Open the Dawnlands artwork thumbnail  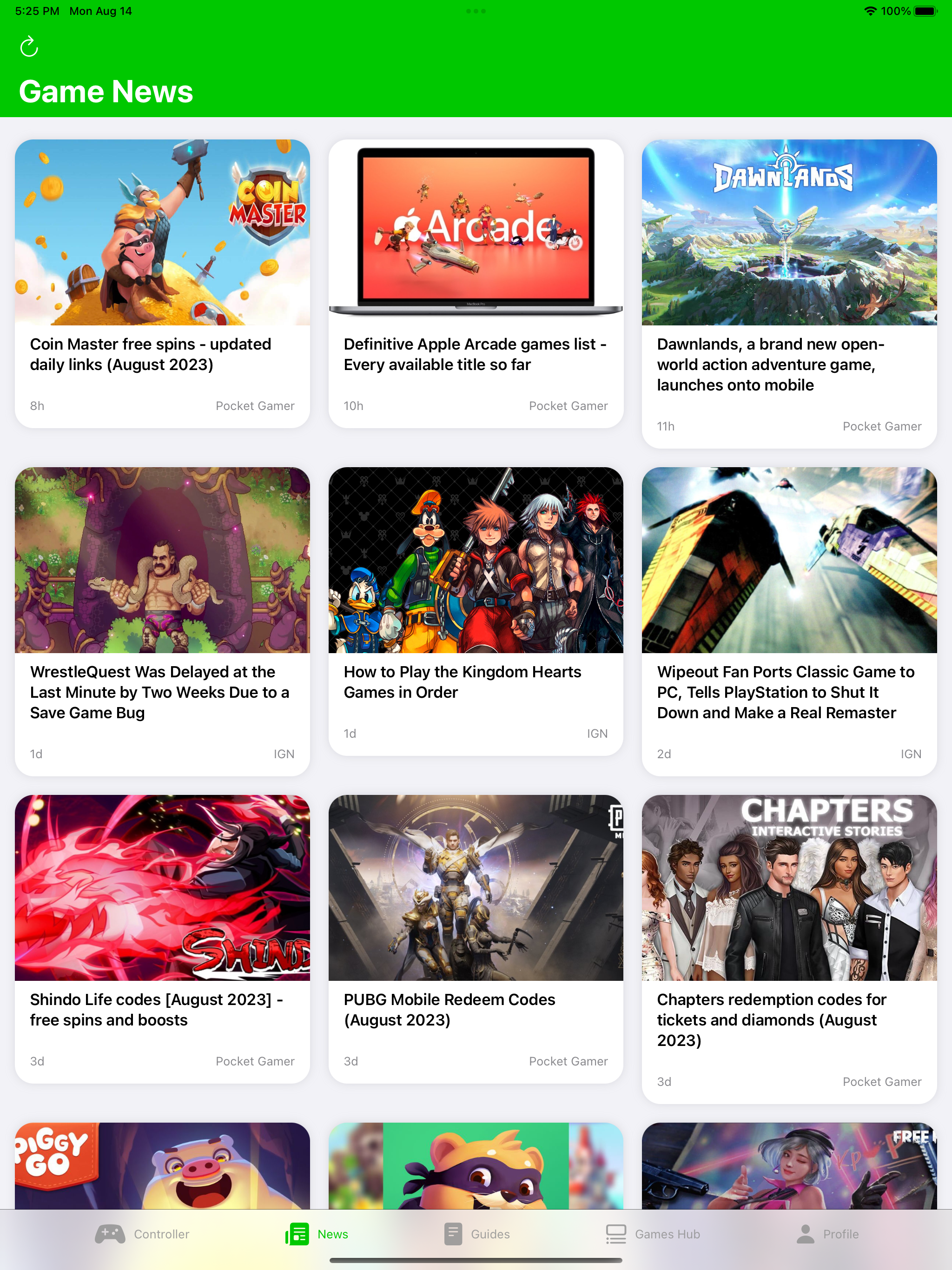point(789,232)
